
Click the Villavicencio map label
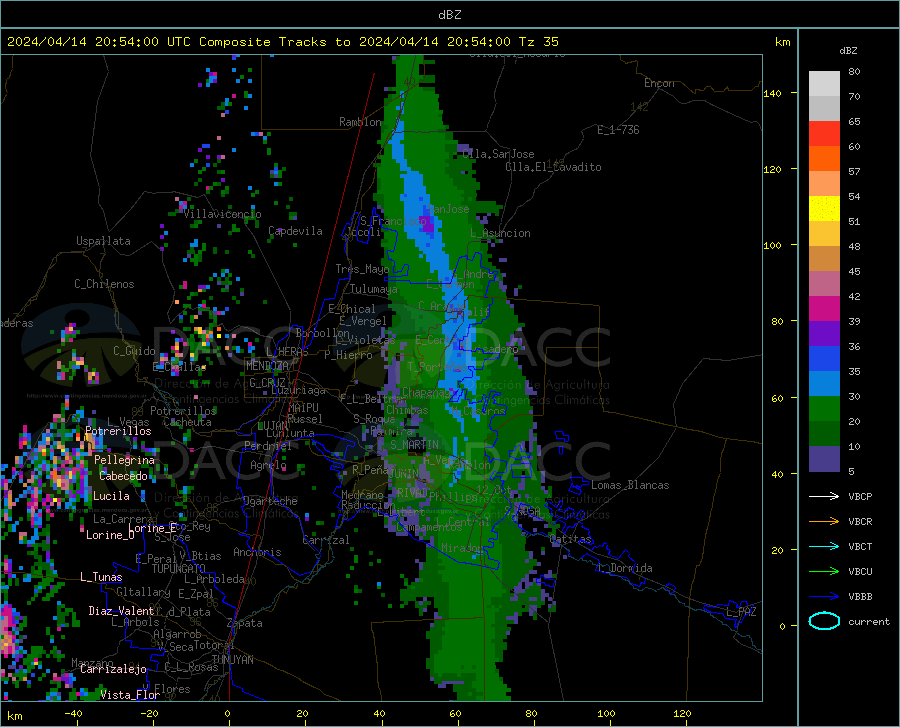coord(223,214)
